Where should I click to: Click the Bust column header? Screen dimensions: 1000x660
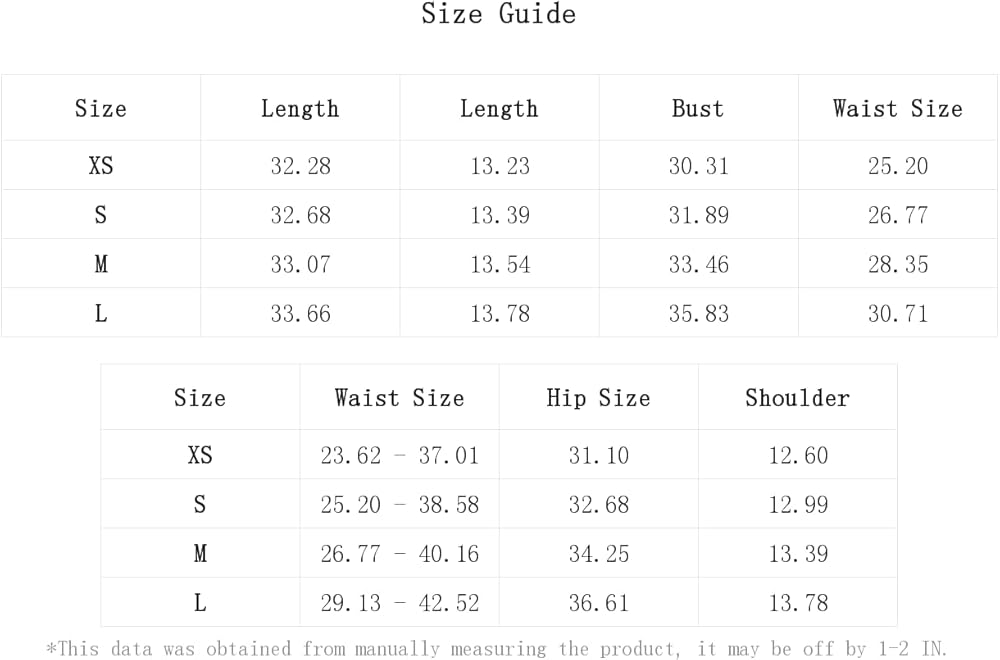click(x=698, y=108)
